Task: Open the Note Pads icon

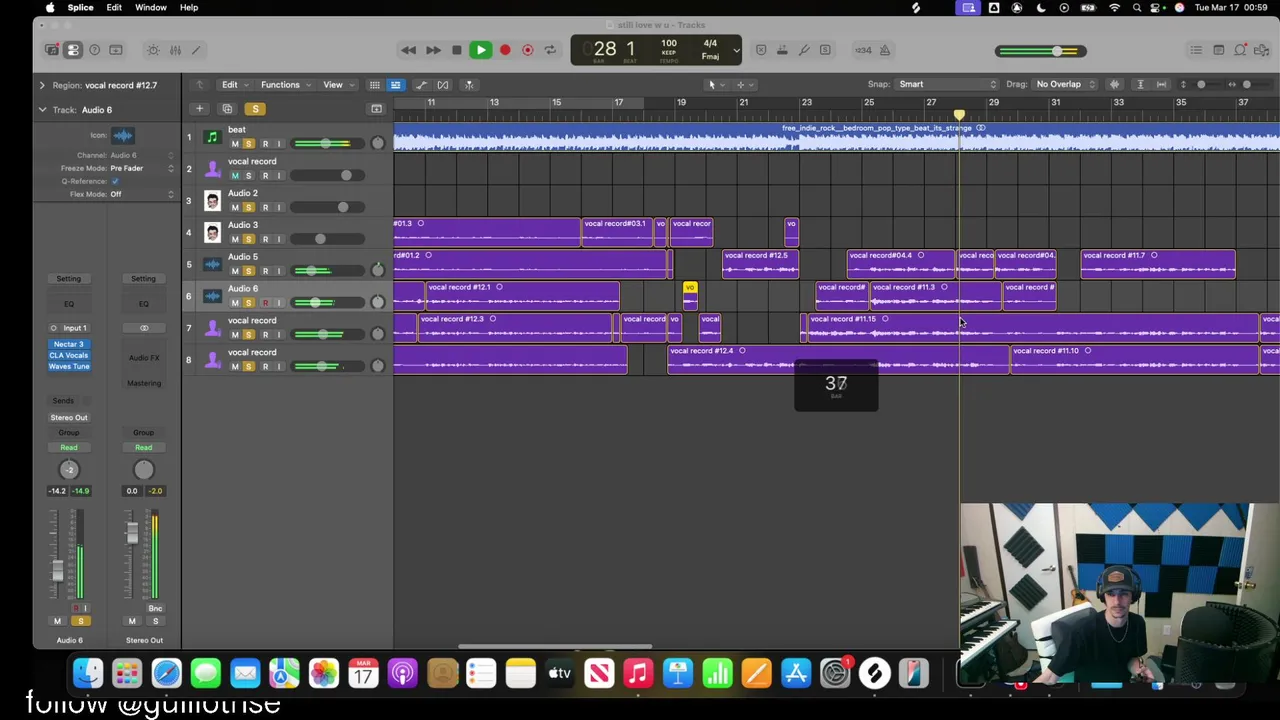Action: (x=1218, y=50)
